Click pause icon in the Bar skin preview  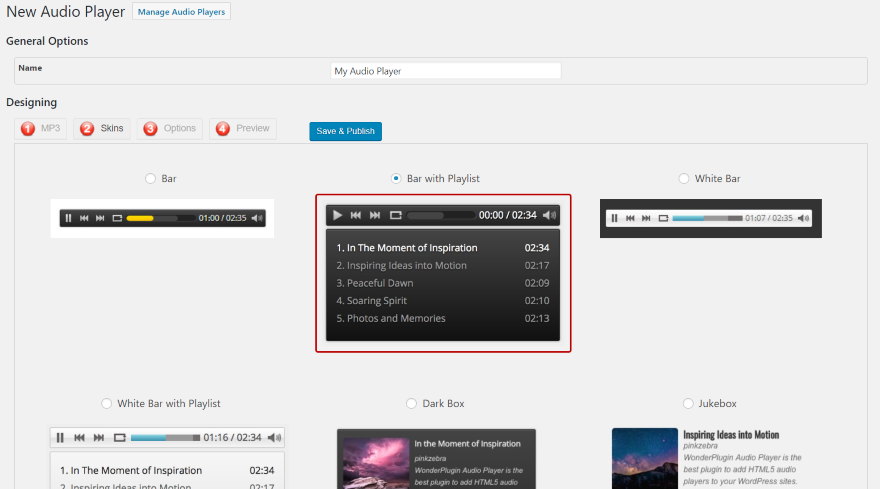coord(68,218)
